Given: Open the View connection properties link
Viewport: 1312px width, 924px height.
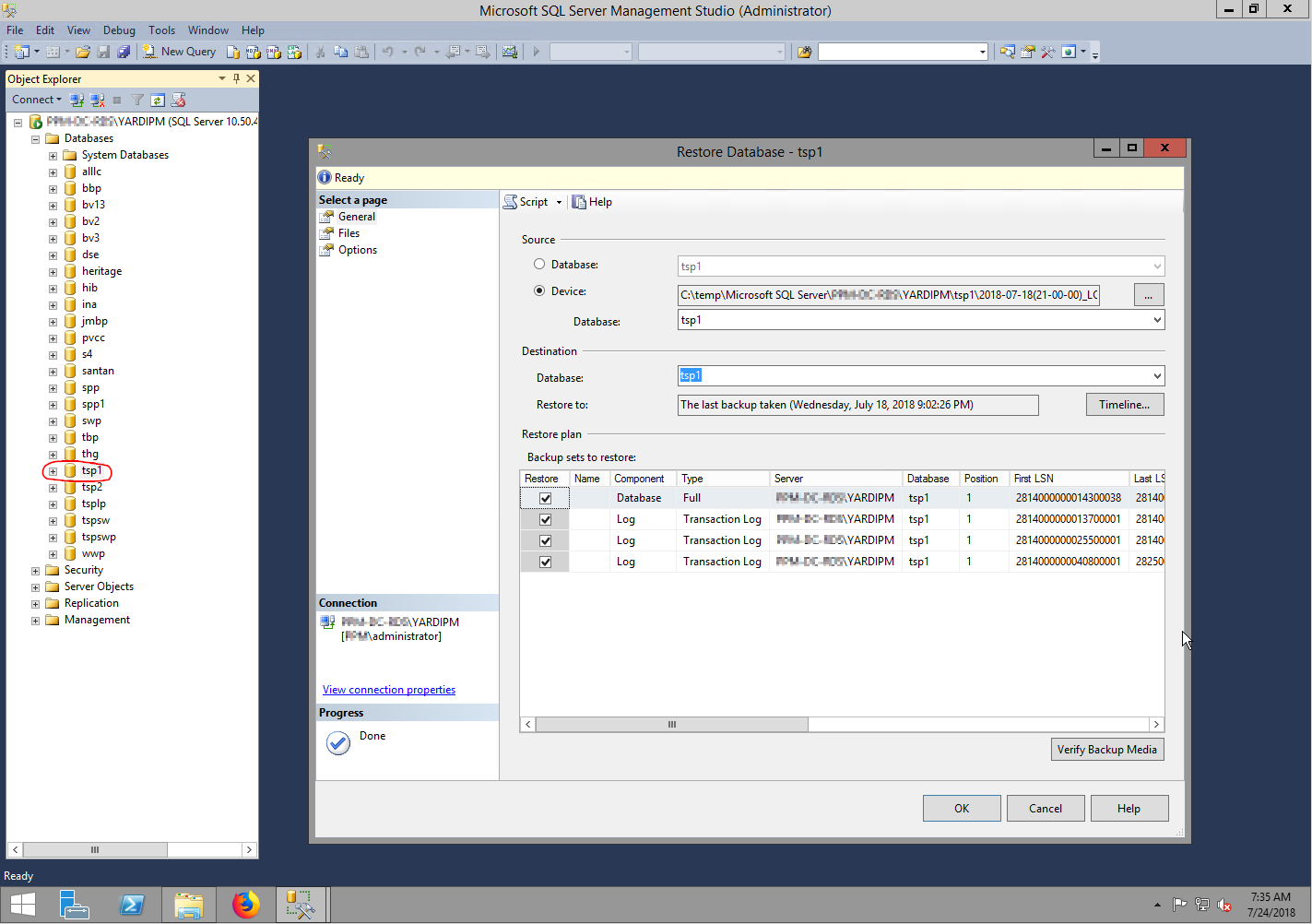Looking at the screenshot, I should coord(389,690).
